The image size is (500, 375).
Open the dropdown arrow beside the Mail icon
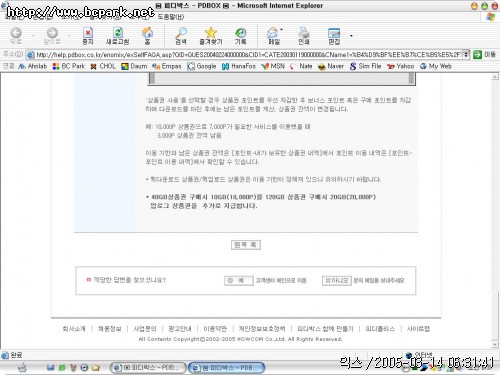(x=282, y=30)
